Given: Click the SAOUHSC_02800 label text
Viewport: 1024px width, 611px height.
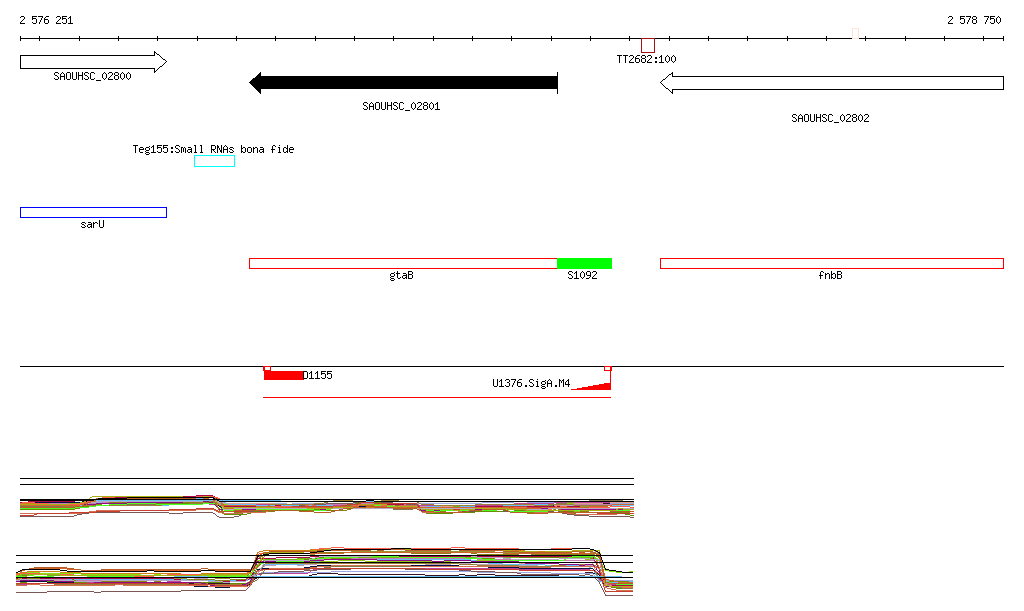Looking at the screenshot, I should point(92,76).
